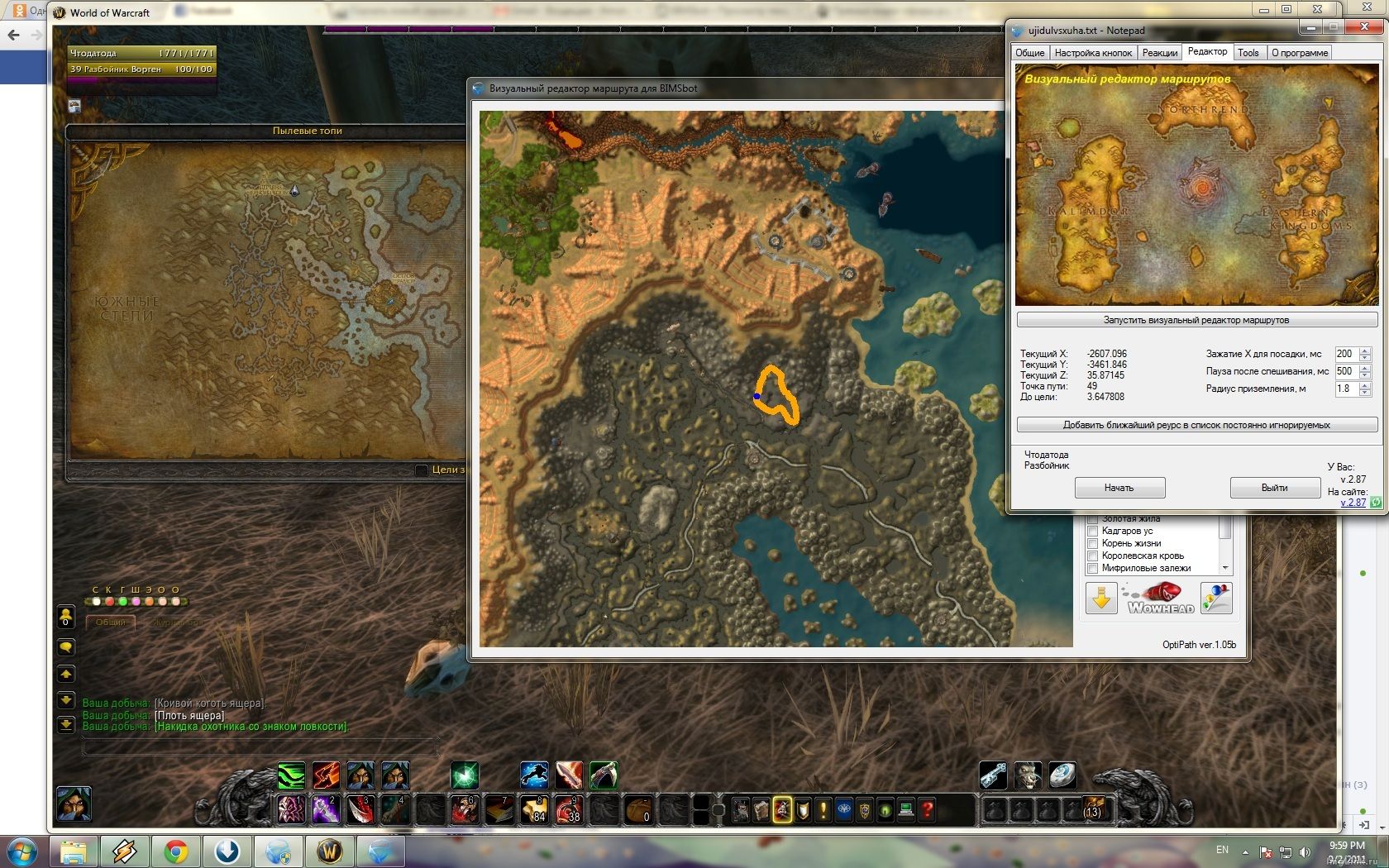The width and height of the screenshot is (1389, 868).
Task: Select Общий chat tab in WoW
Action: point(111,622)
